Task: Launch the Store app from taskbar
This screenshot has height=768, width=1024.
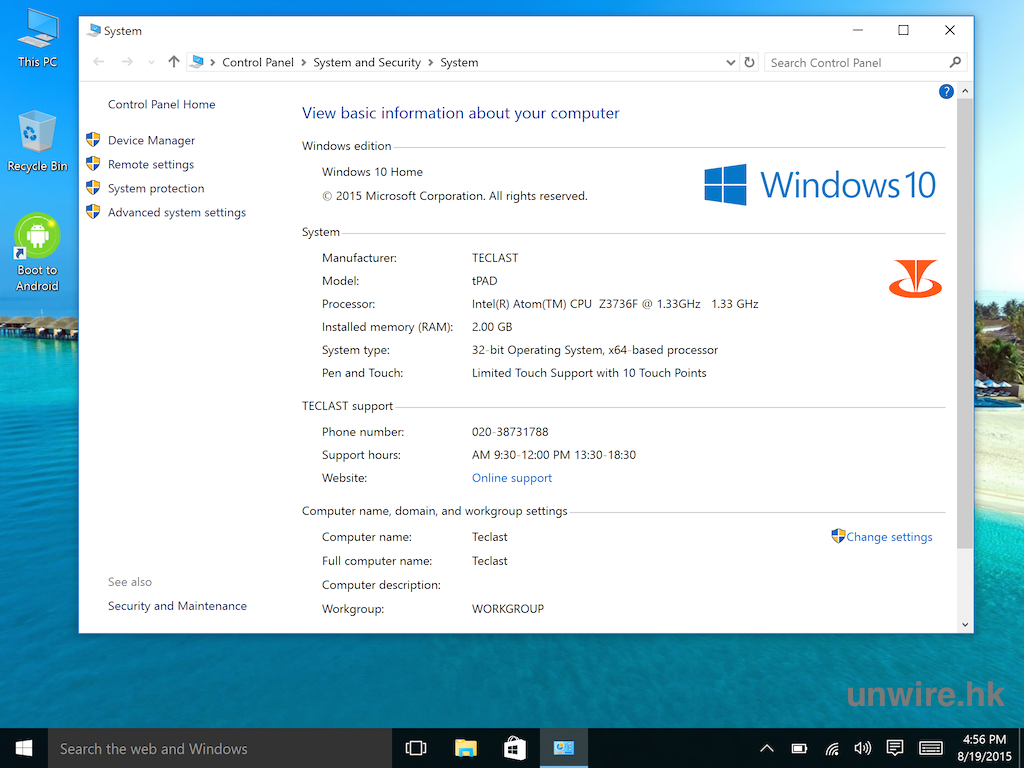Action: tap(515, 748)
